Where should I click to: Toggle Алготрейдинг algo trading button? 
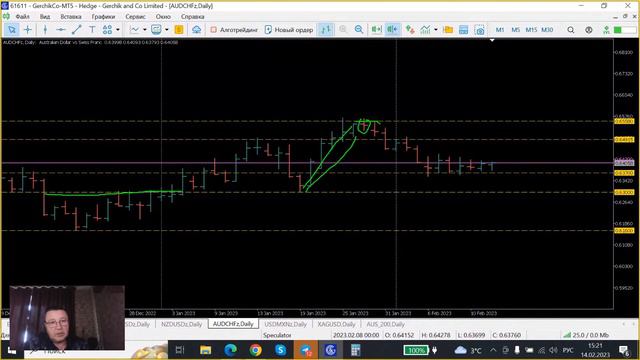pos(234,29)
